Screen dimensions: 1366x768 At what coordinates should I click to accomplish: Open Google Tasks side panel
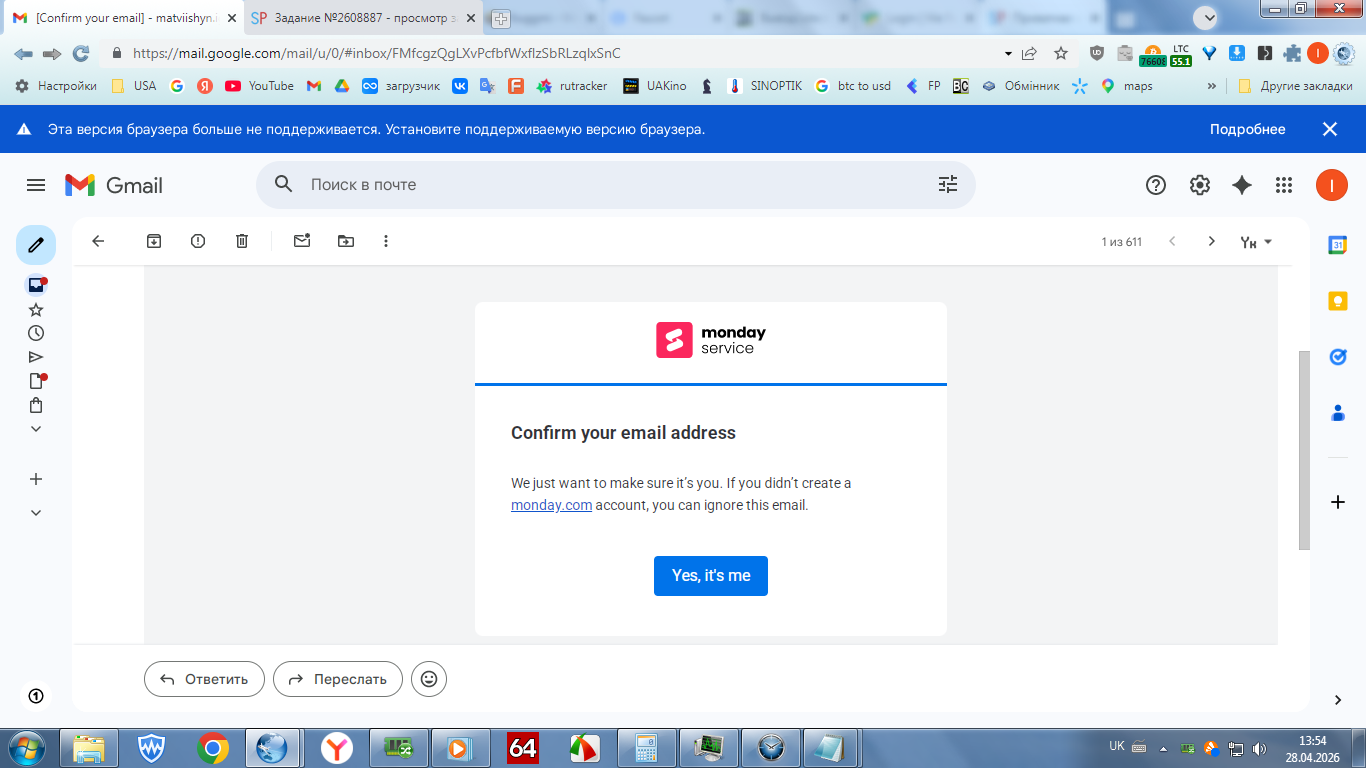[x=1338, y=357]
